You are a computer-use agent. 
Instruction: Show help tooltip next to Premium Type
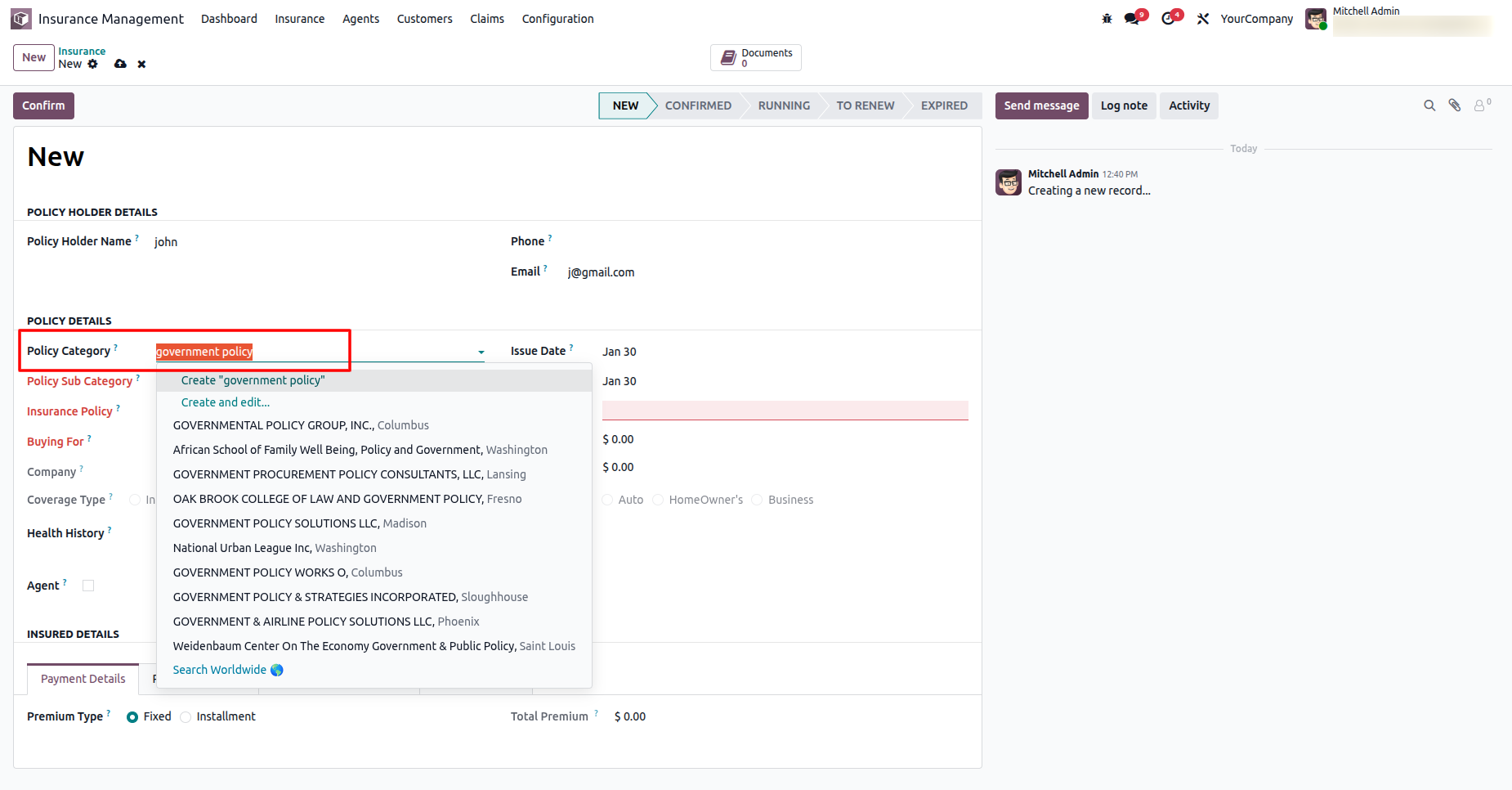coord(109,713)
